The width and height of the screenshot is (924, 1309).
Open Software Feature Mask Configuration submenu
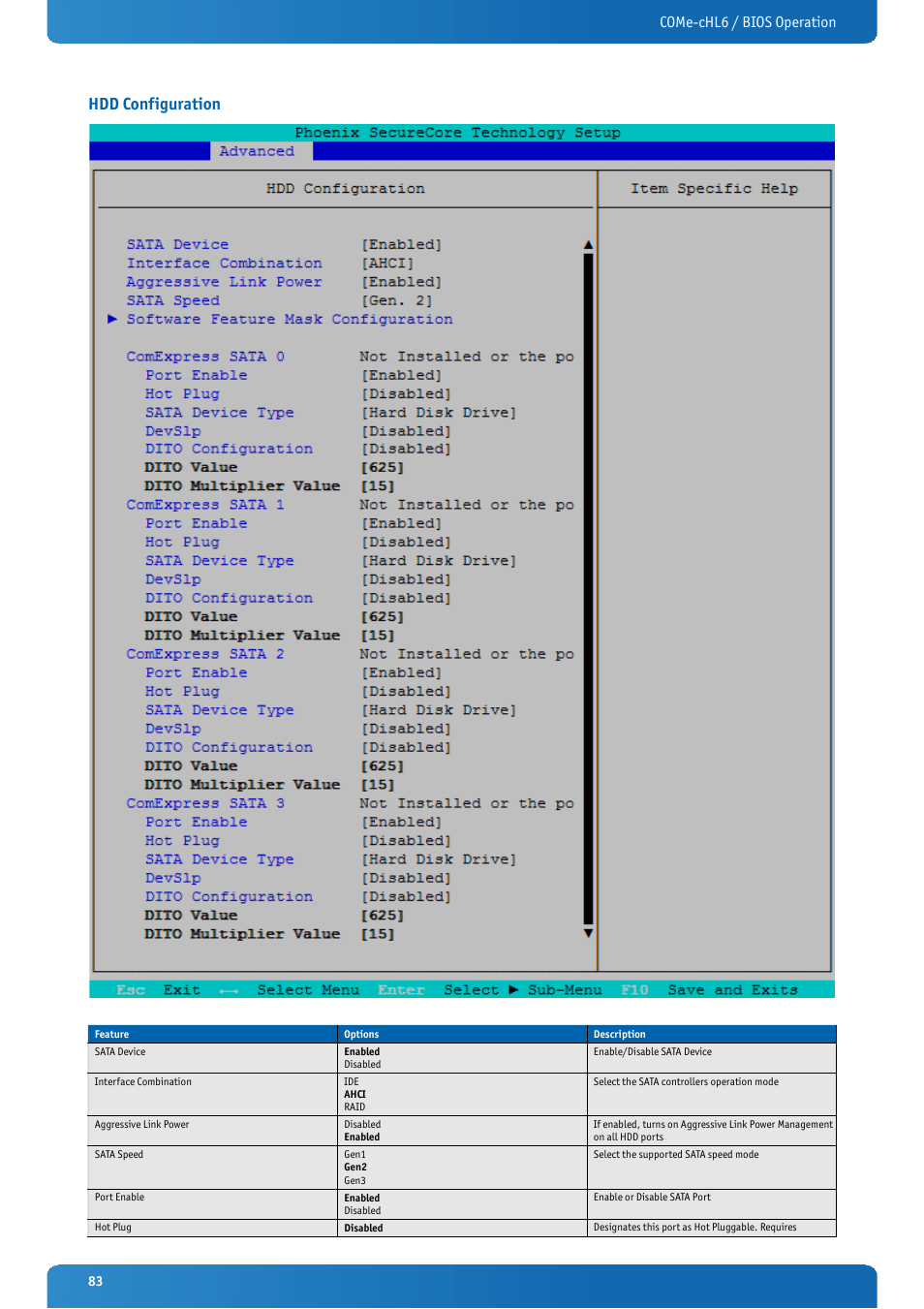290,319
